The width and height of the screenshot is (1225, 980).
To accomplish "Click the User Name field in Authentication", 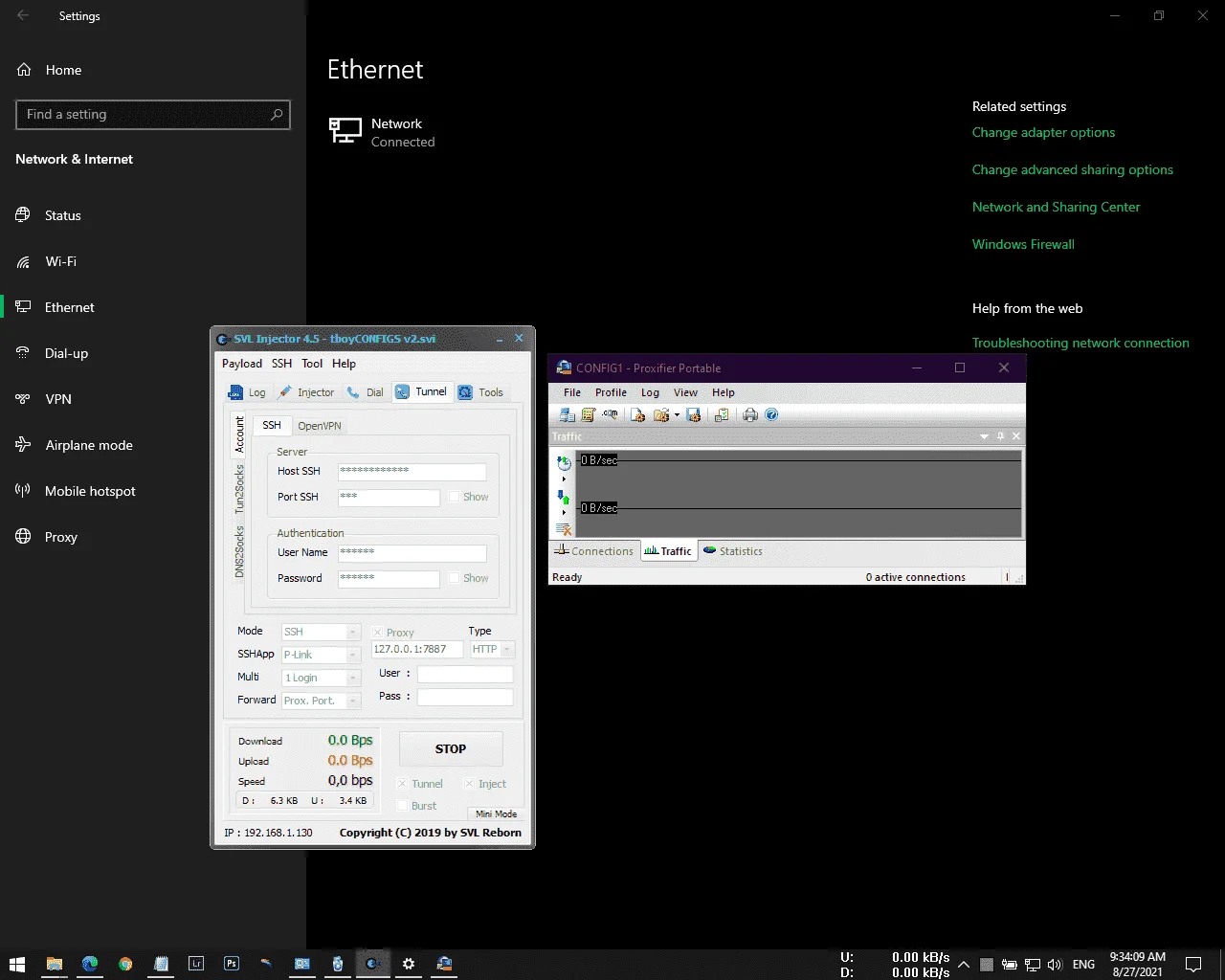I will tap(412, 552).
